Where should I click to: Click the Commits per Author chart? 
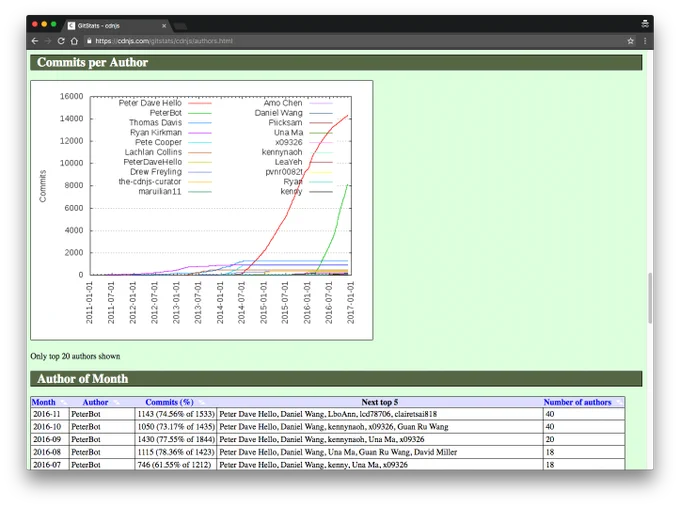[x=202, y=210]
